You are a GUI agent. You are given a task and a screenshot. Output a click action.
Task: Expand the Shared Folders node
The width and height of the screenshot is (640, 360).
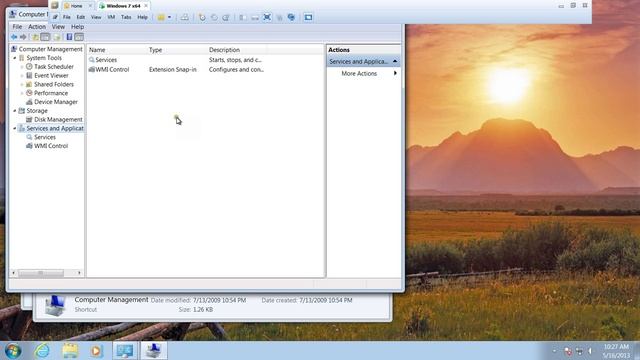click(x=22, y=84)
